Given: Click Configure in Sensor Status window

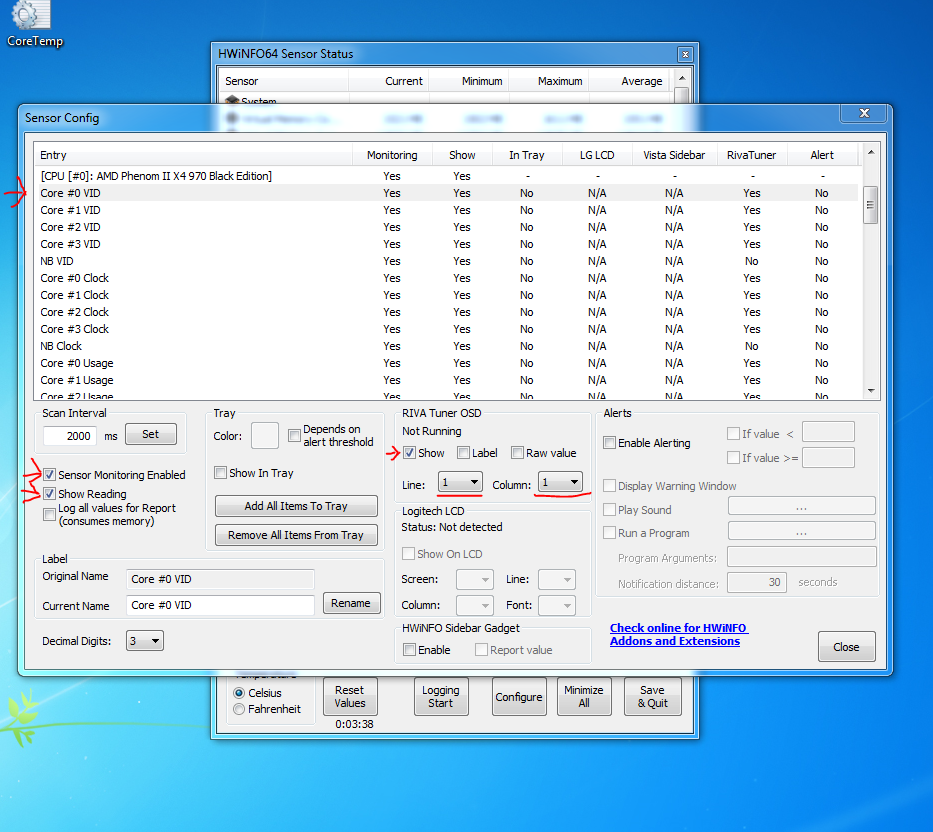Looking at the screenshot, I should [x=519, y=696].
